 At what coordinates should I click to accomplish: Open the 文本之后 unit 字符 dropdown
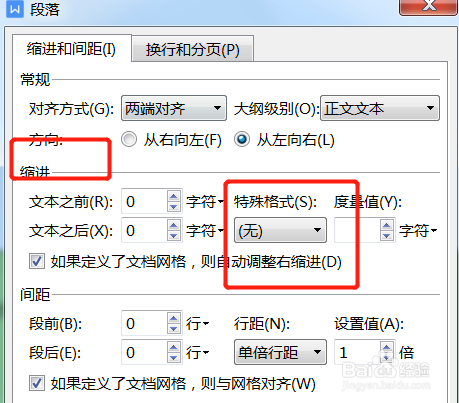point(205,230)
